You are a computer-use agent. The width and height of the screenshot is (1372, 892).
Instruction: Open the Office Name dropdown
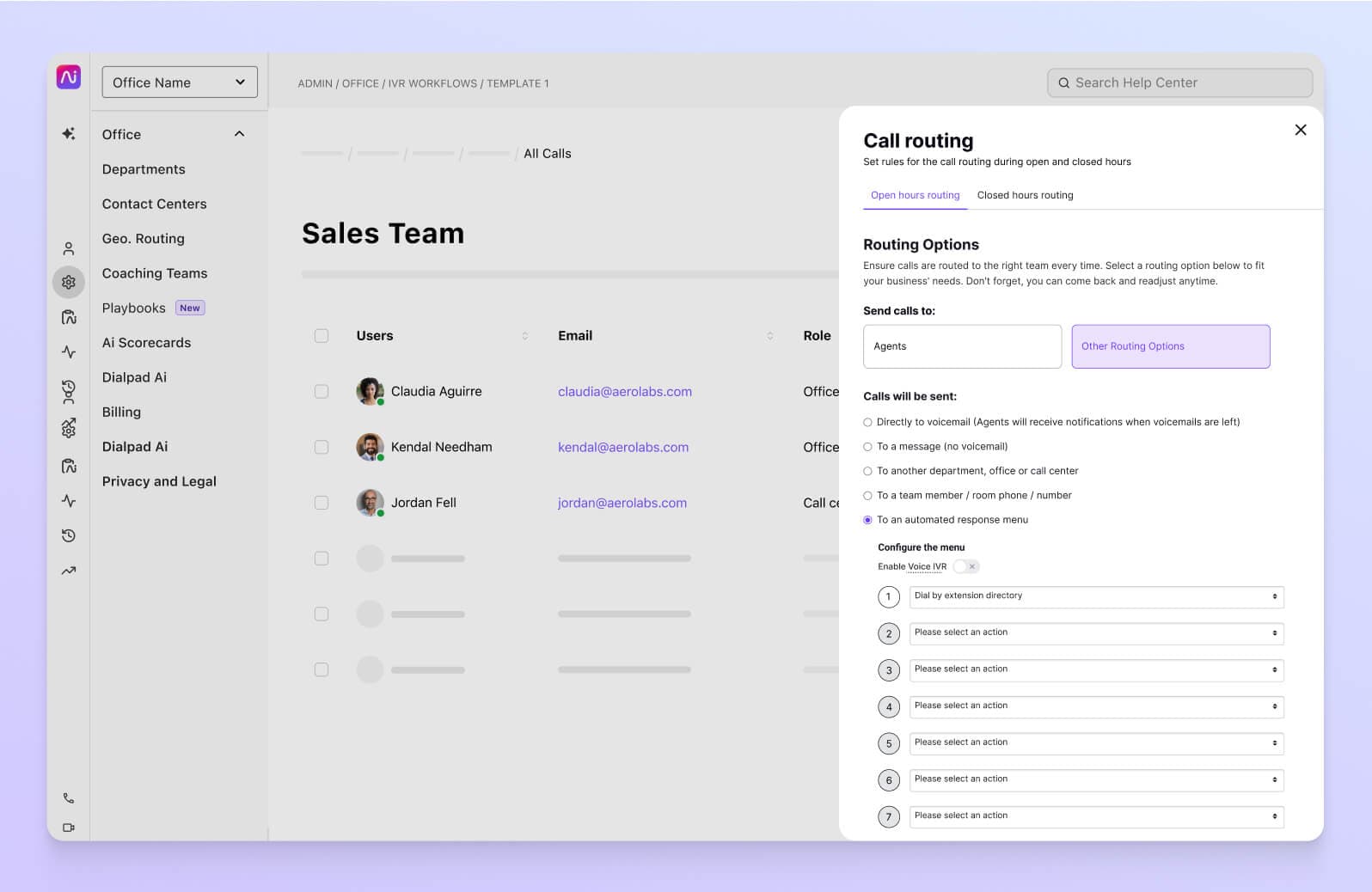tap(179, 82)
